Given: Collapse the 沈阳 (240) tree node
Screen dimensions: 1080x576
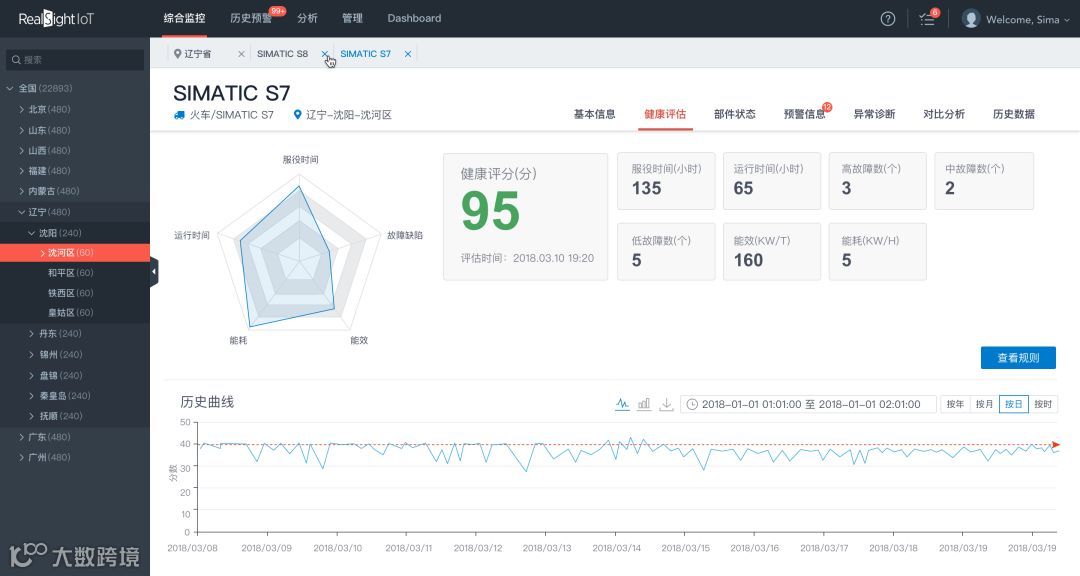Looking at the screenshot, I should click(32, 233).
